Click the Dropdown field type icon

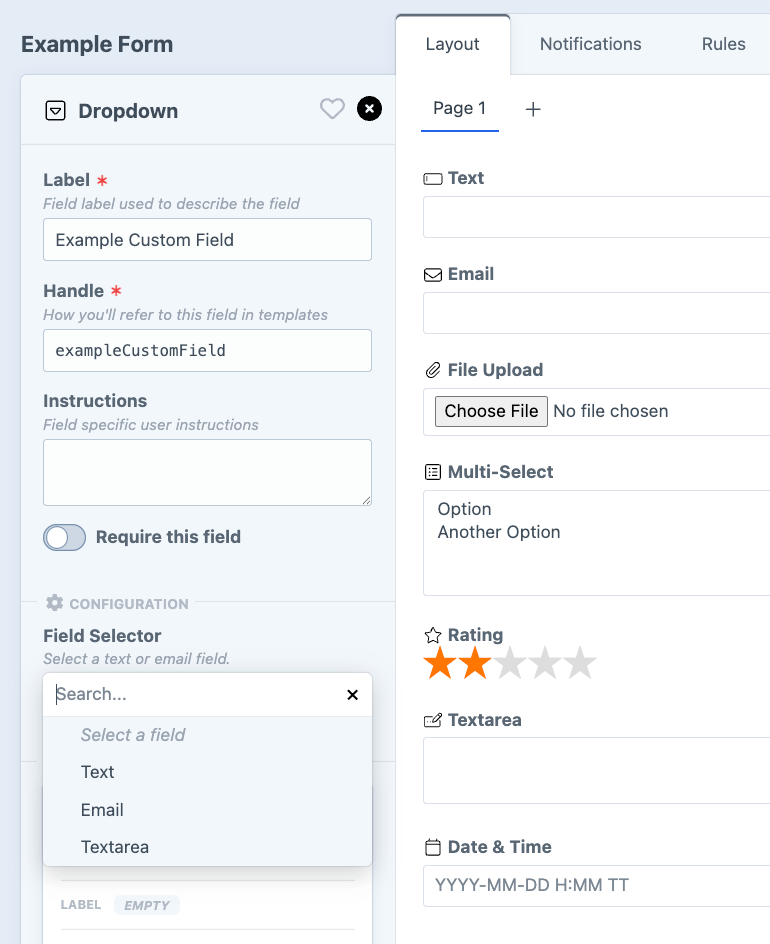(x=56, y=111)
